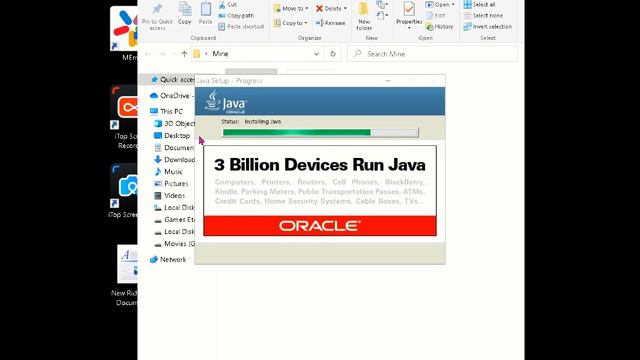640x360 pixels.
Task: Click Invert selection in ribbon
Action: point(487,27)
